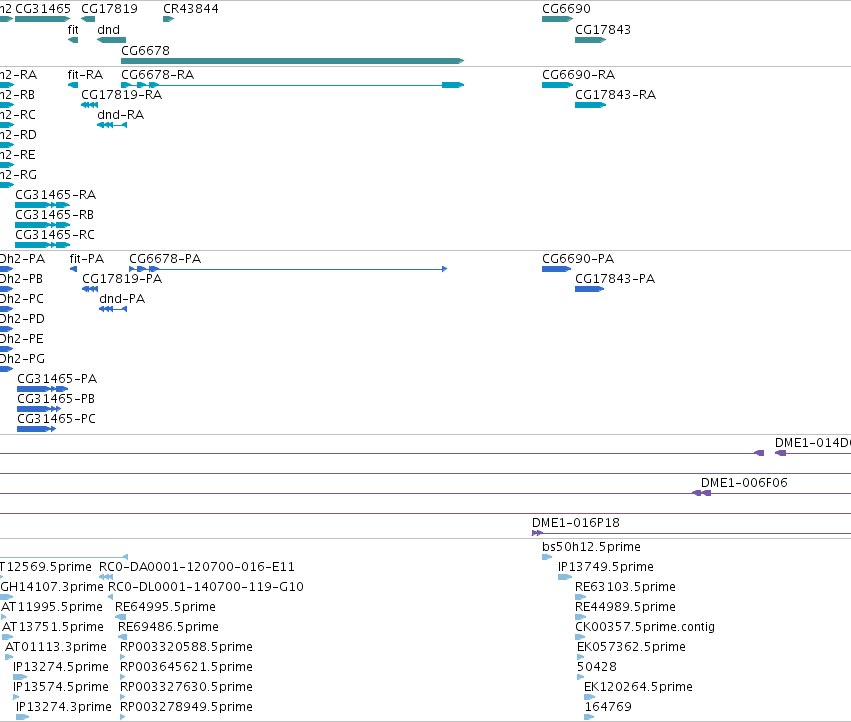This screenshot has height=722, width=851.
Task: Select the CG17843 gene label
Action: 603,30
